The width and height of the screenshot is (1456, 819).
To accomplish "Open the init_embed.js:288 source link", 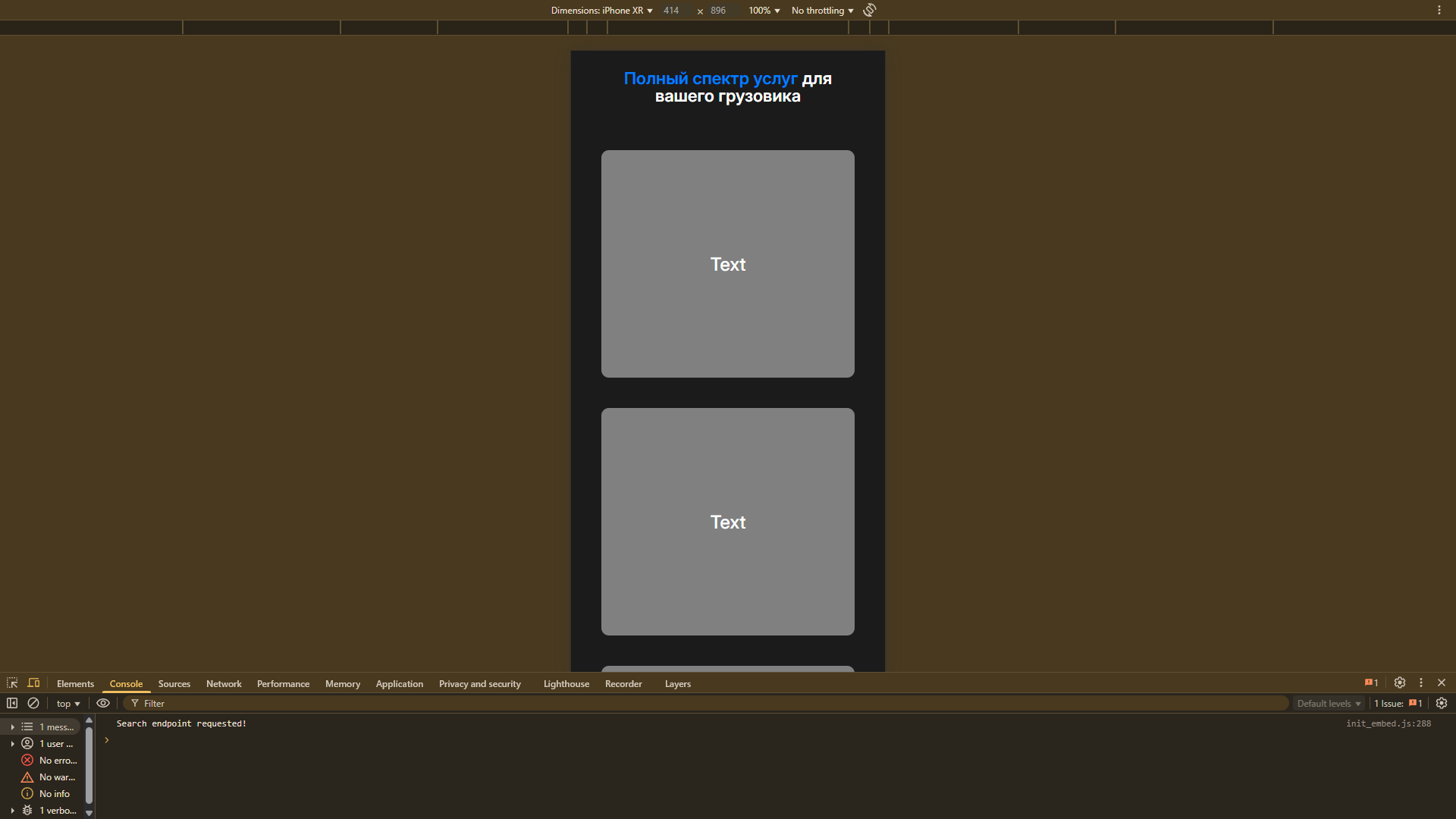I will tap(1388, 723).
